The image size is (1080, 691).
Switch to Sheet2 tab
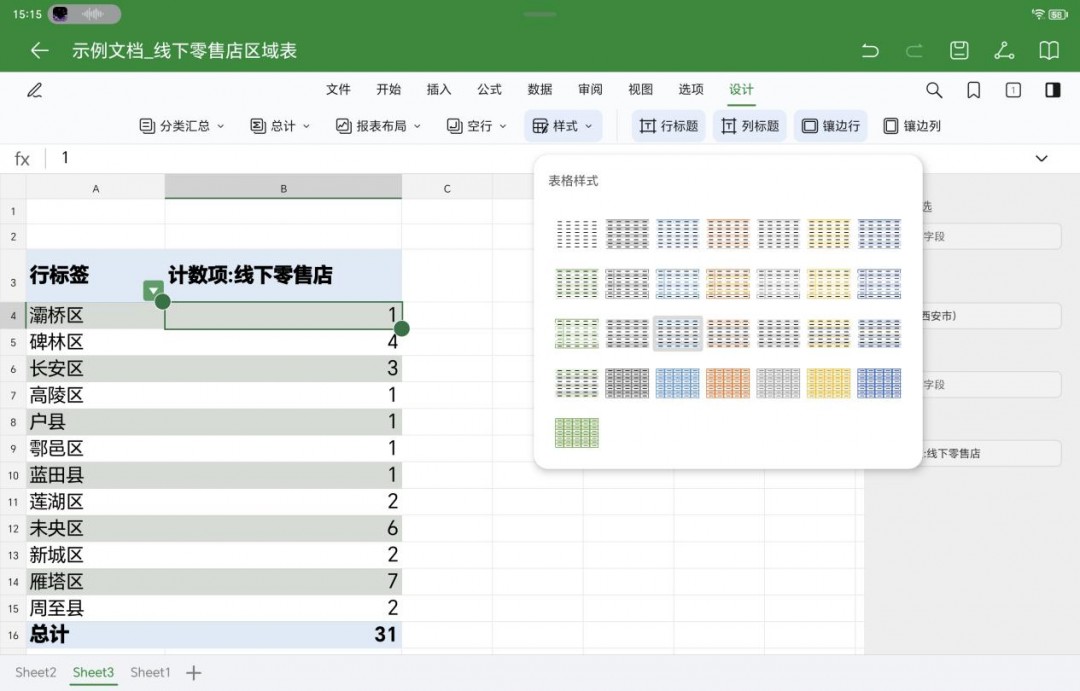click(x=35, y=672)
